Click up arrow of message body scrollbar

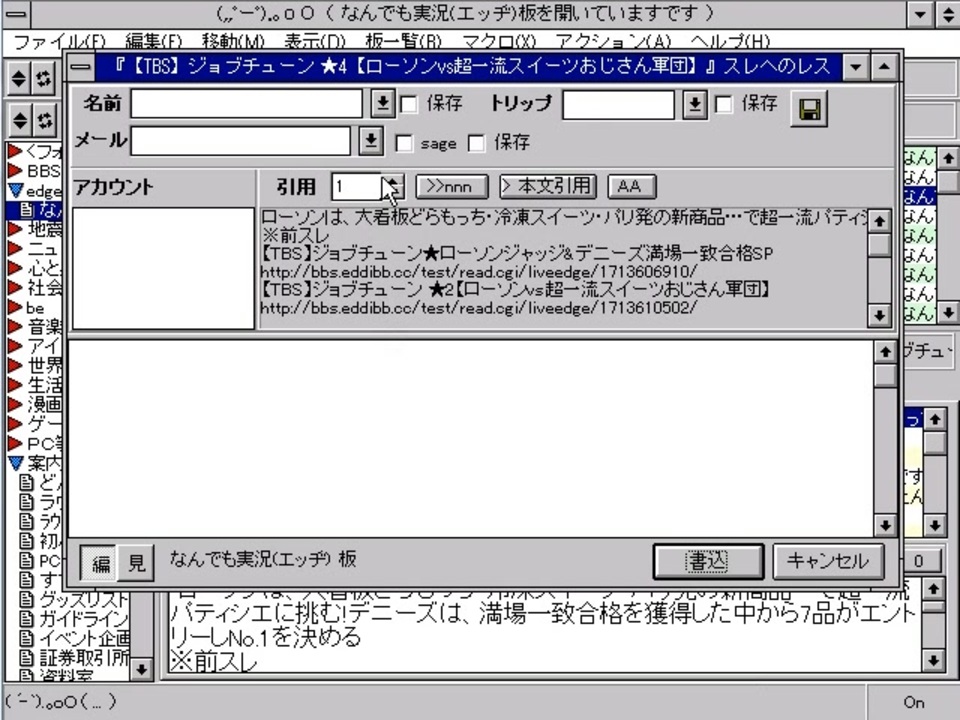[885, 352]
